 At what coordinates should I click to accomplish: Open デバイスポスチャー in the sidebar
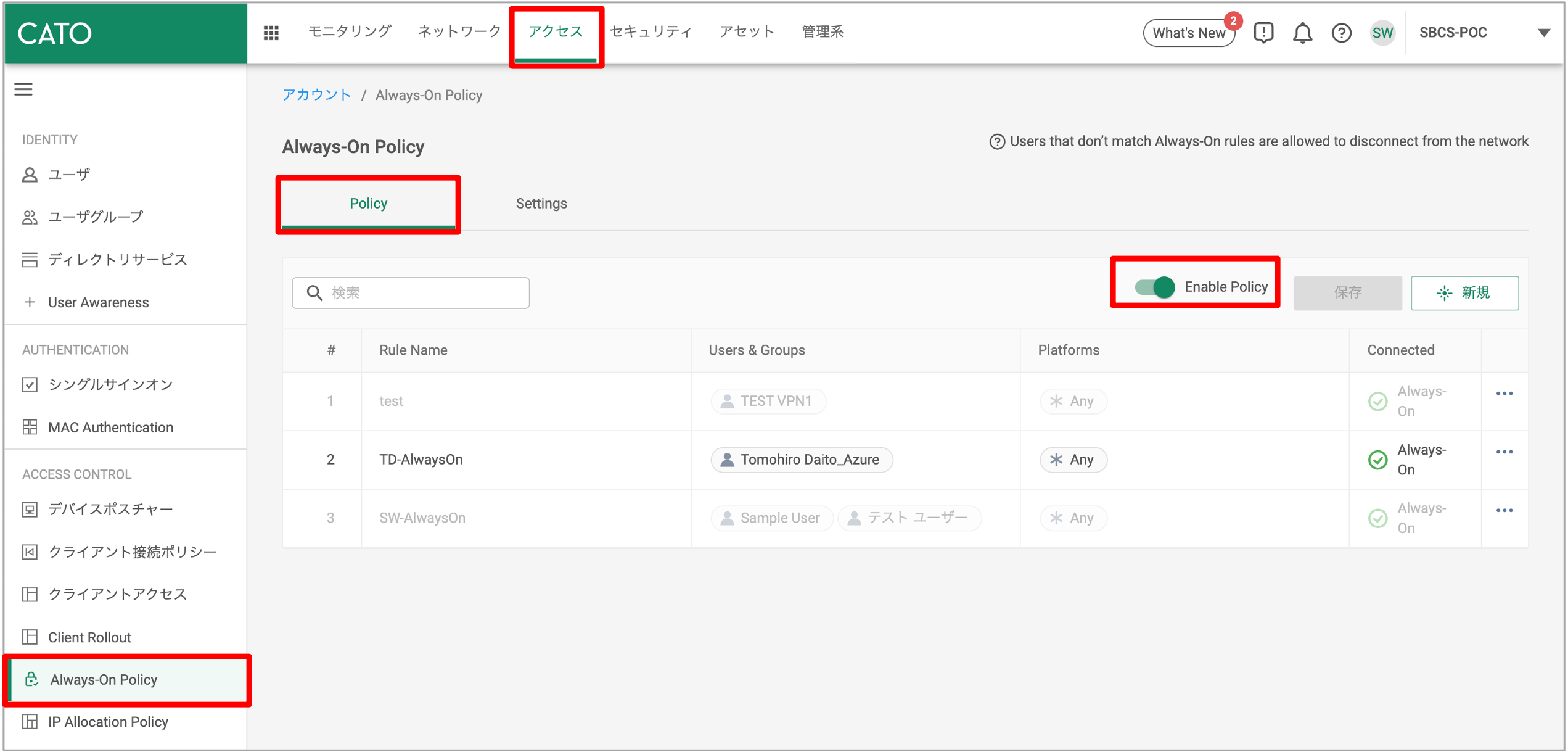tap(126, 510)
